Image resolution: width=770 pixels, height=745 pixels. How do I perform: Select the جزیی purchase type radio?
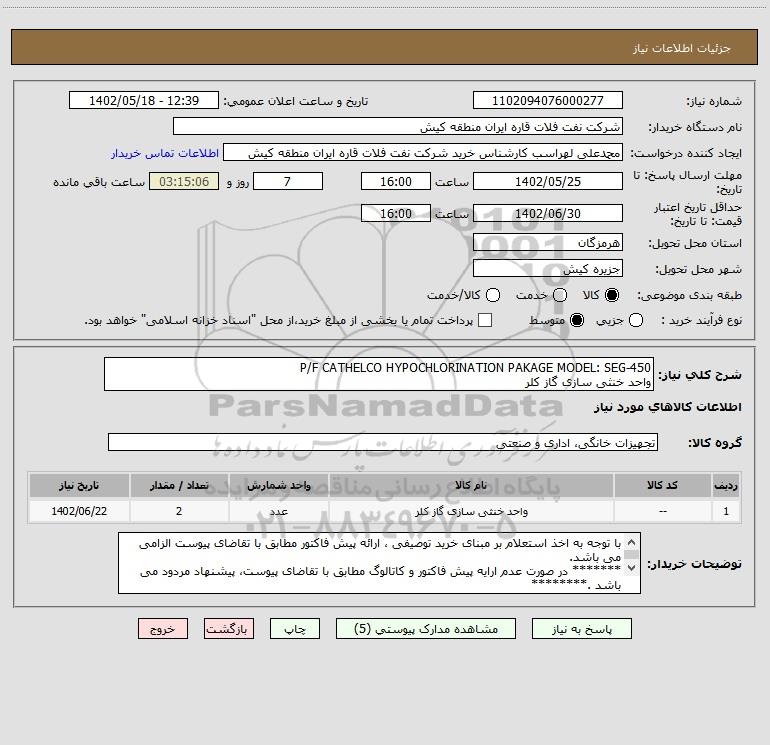click(636, 321)
